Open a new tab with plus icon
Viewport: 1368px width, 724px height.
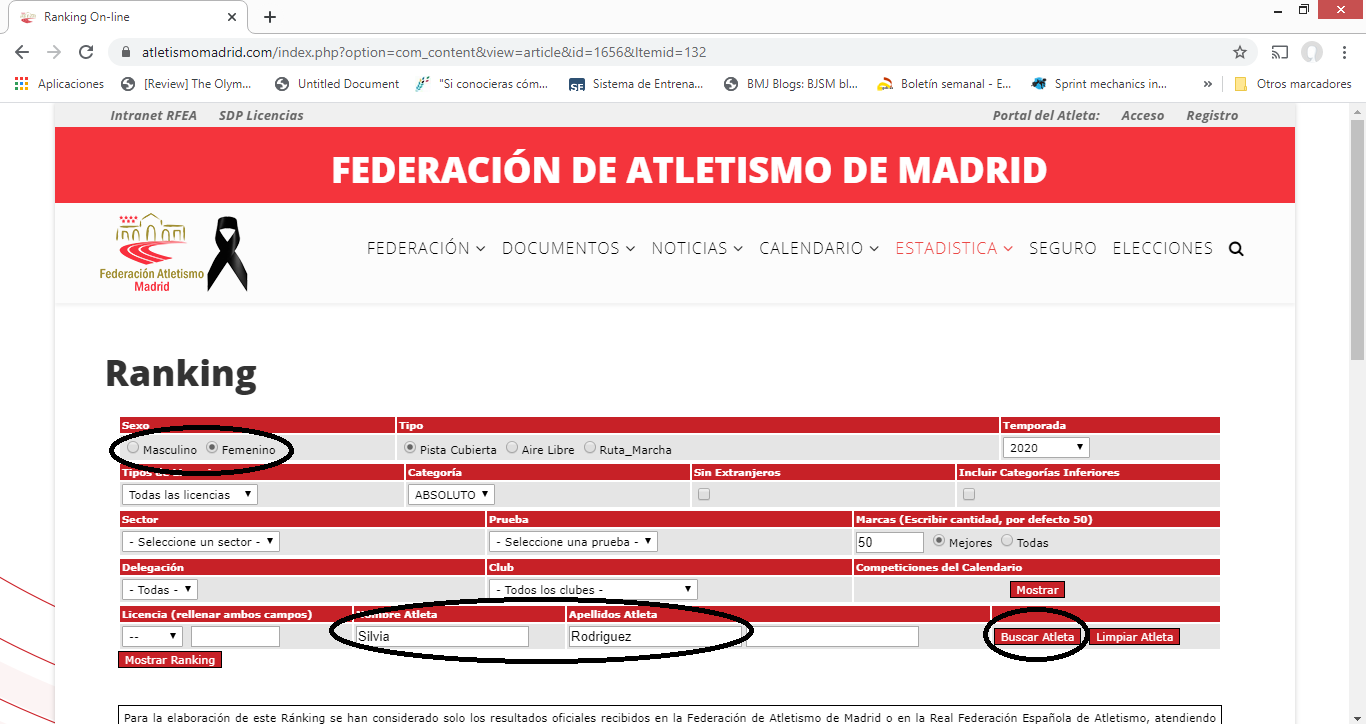270,17
